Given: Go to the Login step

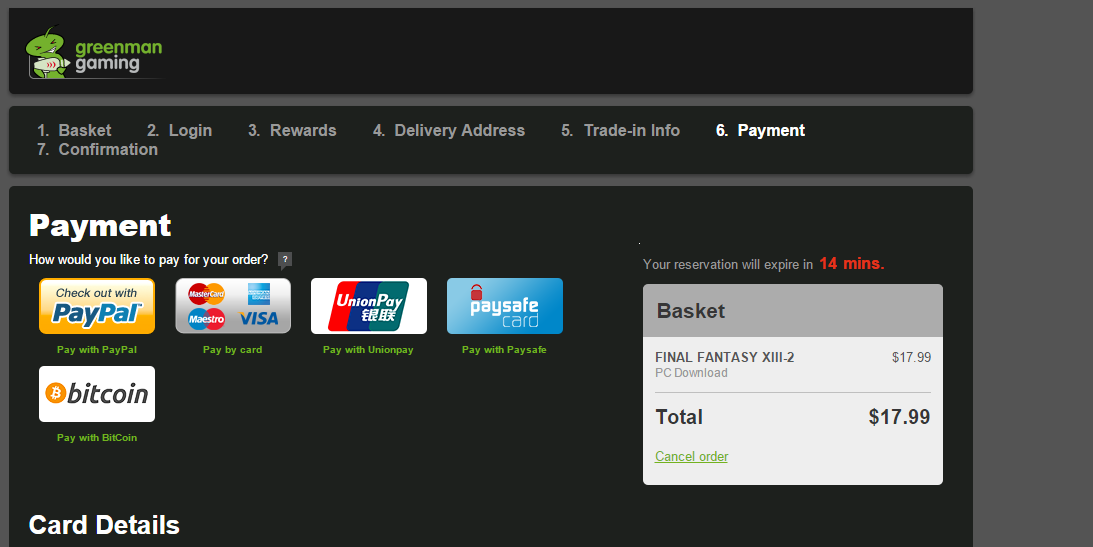Looking at the screenshot, I should [x=179, y=130].
